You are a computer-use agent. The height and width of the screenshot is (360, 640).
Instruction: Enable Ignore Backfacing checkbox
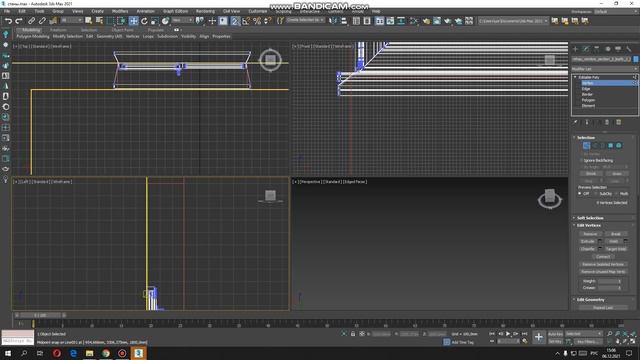581,160
